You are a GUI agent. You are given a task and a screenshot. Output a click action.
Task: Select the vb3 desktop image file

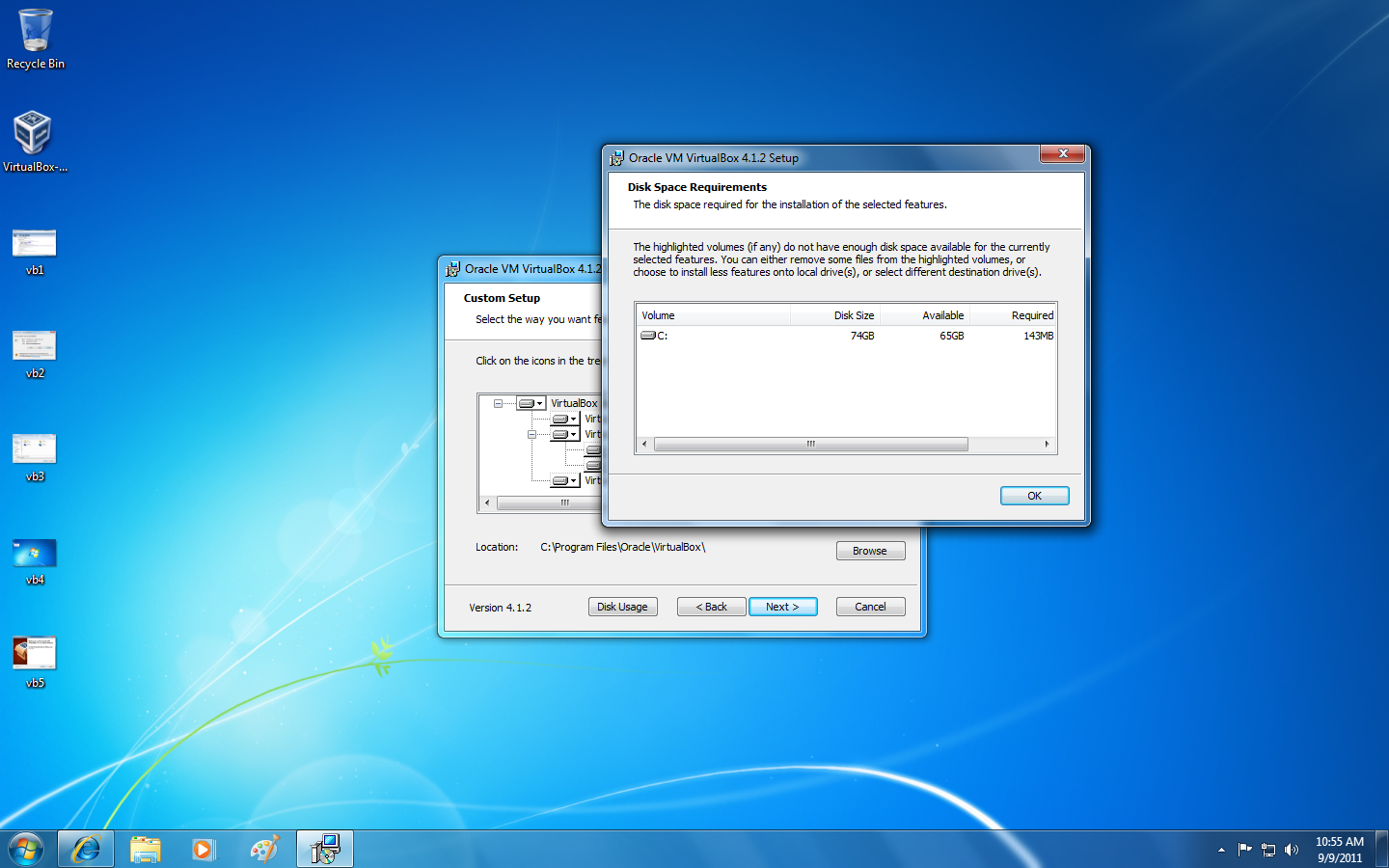pyautogui.click(x=35, y=458)
